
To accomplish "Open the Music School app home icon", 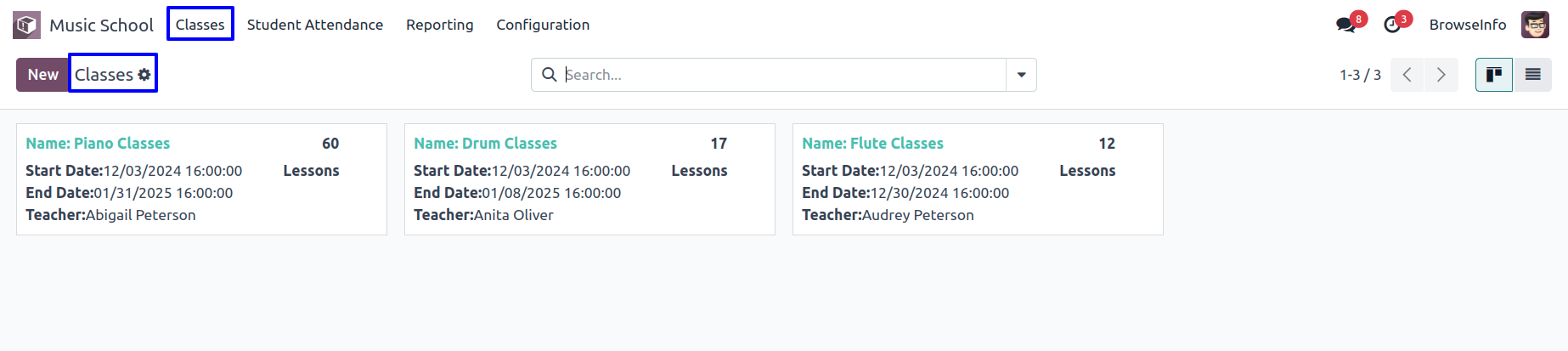I will click(x=26, y=25).
